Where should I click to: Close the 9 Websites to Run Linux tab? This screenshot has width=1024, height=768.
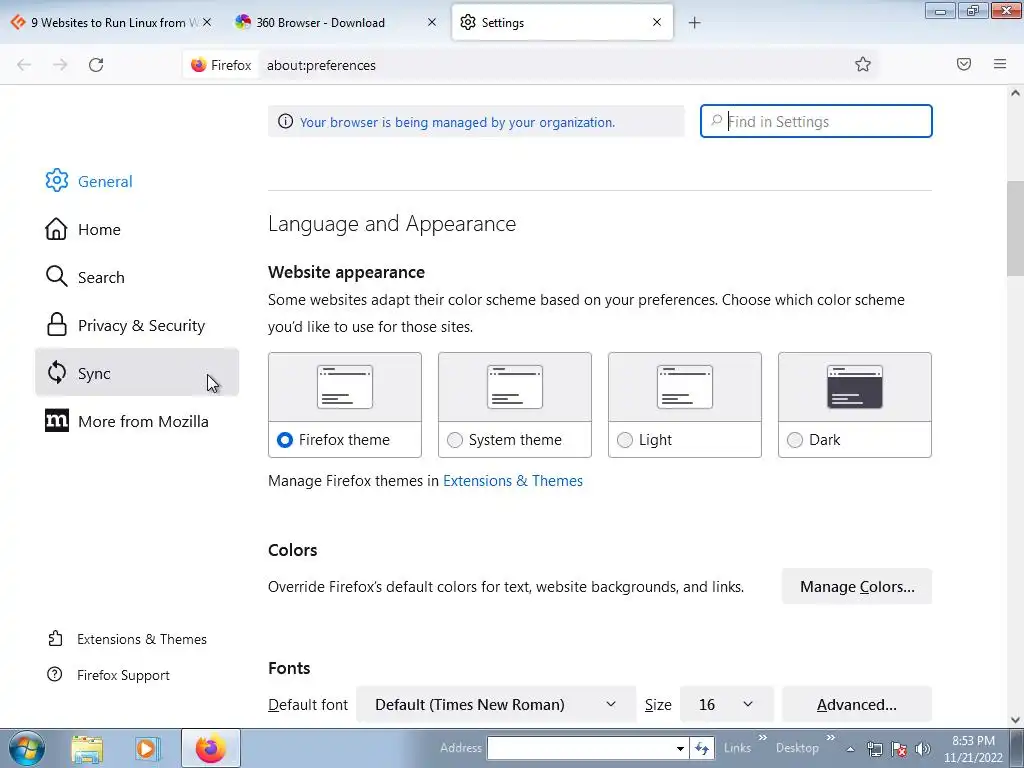coord(207,22)
